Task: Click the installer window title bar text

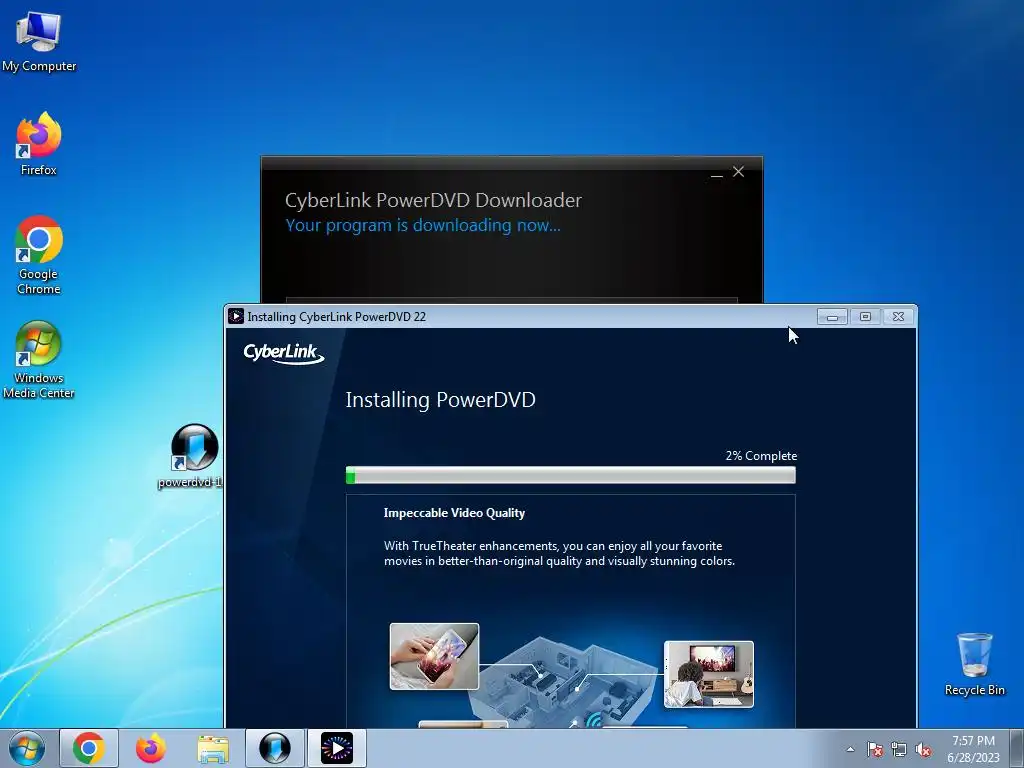Action: 336,317
